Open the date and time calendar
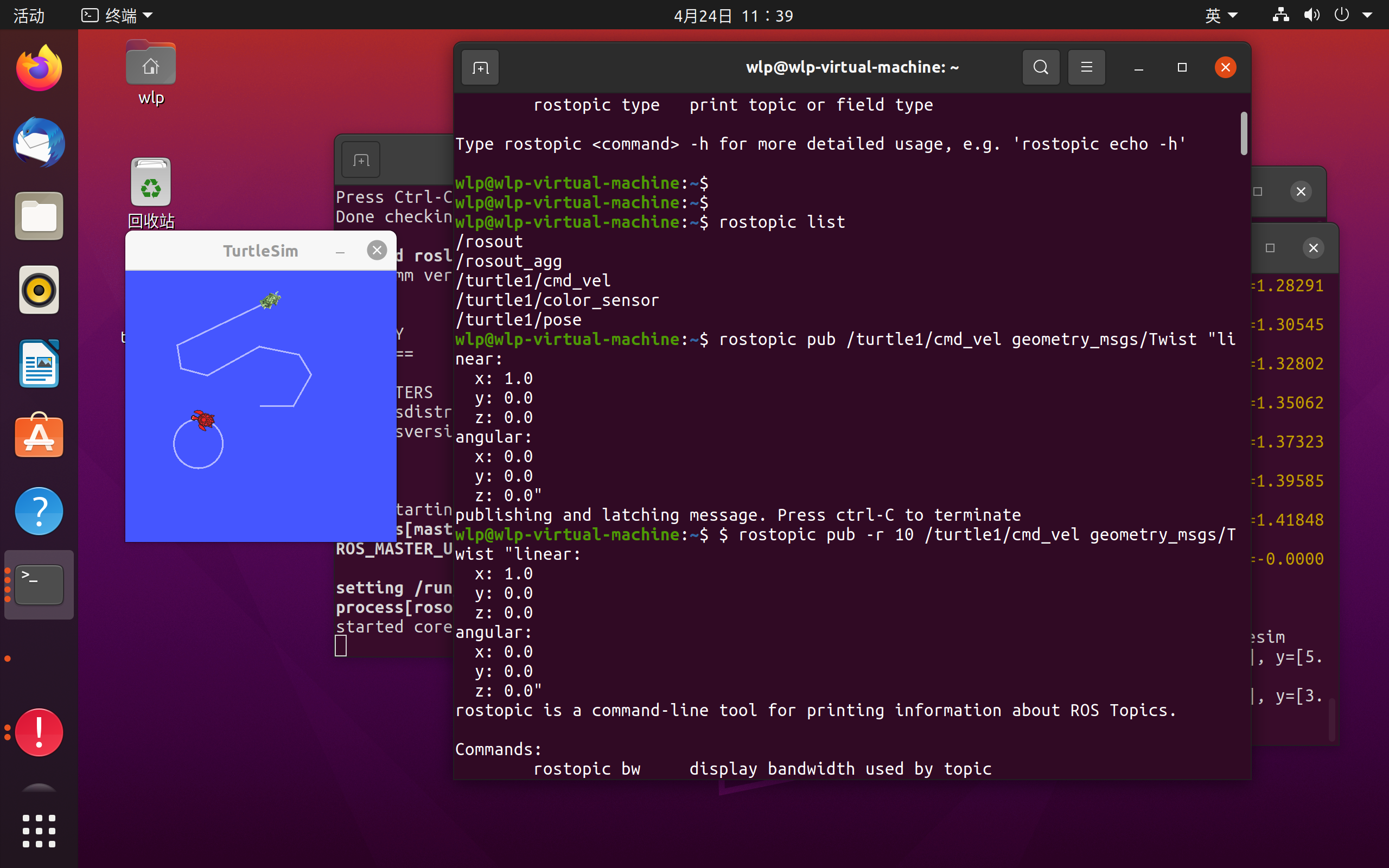This screenshot has width=1389, height=868. click(733, 16)
